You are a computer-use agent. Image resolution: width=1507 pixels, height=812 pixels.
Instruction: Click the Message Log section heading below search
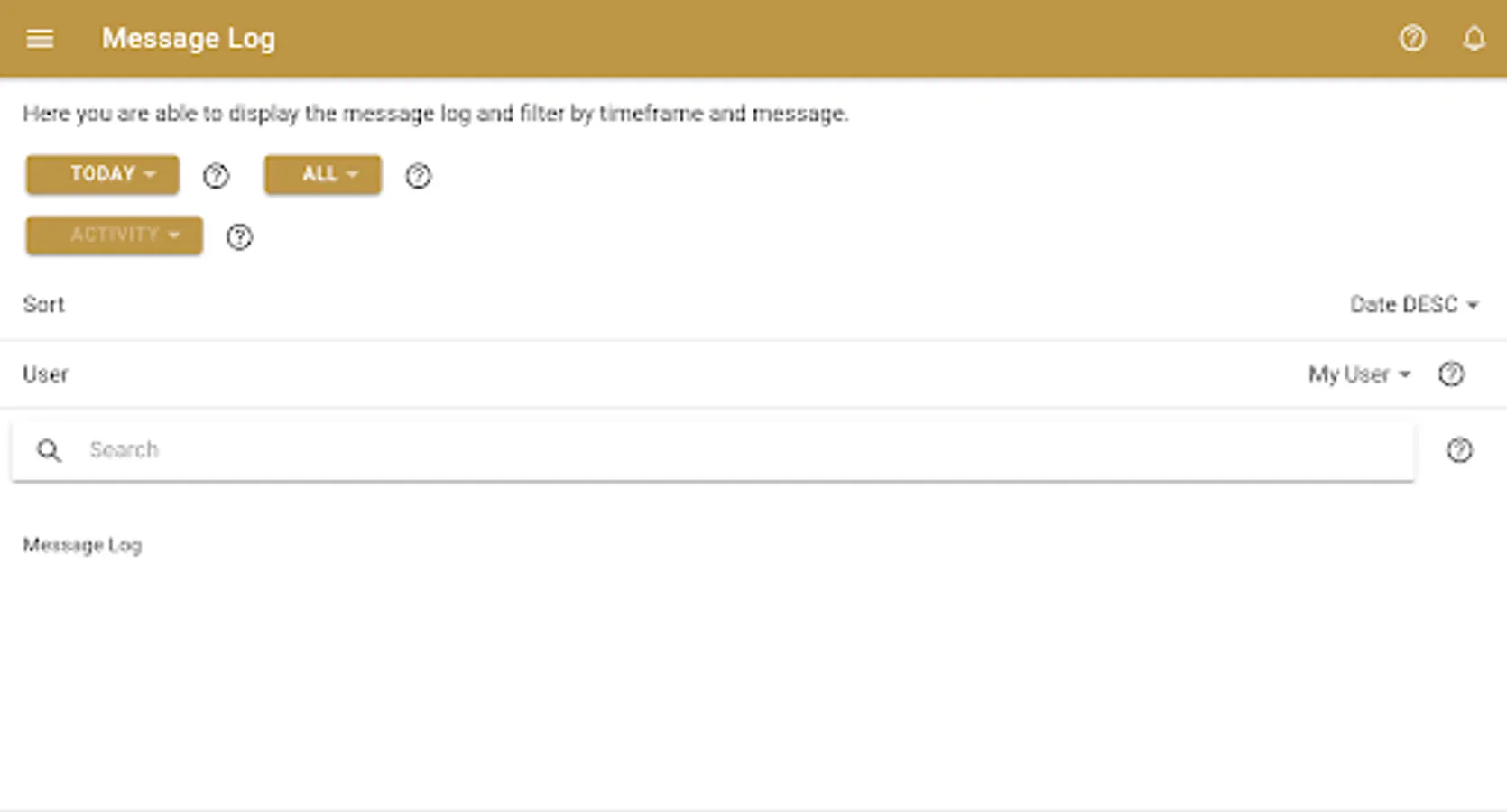click(82, 545)
